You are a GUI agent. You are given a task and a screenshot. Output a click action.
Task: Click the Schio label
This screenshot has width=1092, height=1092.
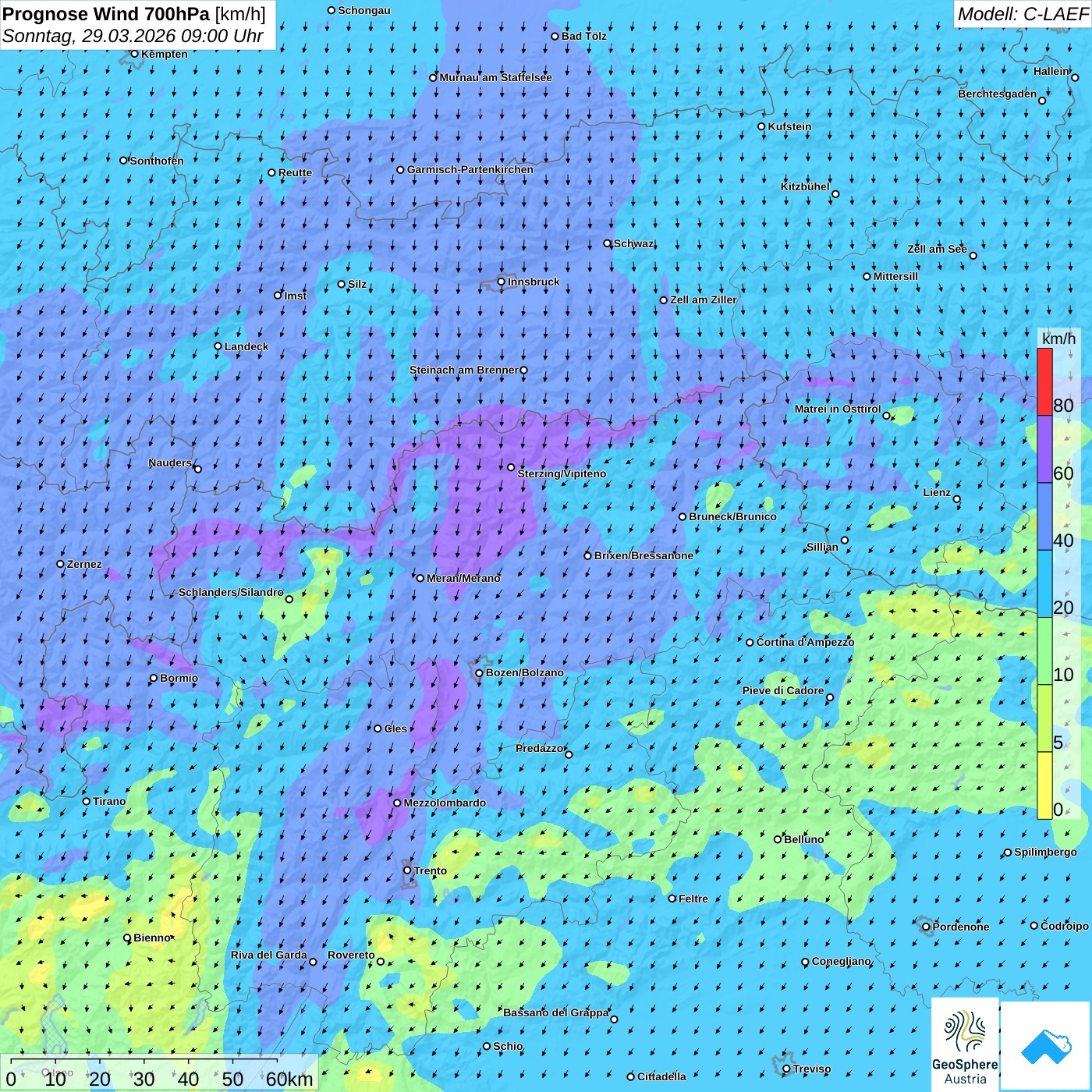[x=508, y=1046]
